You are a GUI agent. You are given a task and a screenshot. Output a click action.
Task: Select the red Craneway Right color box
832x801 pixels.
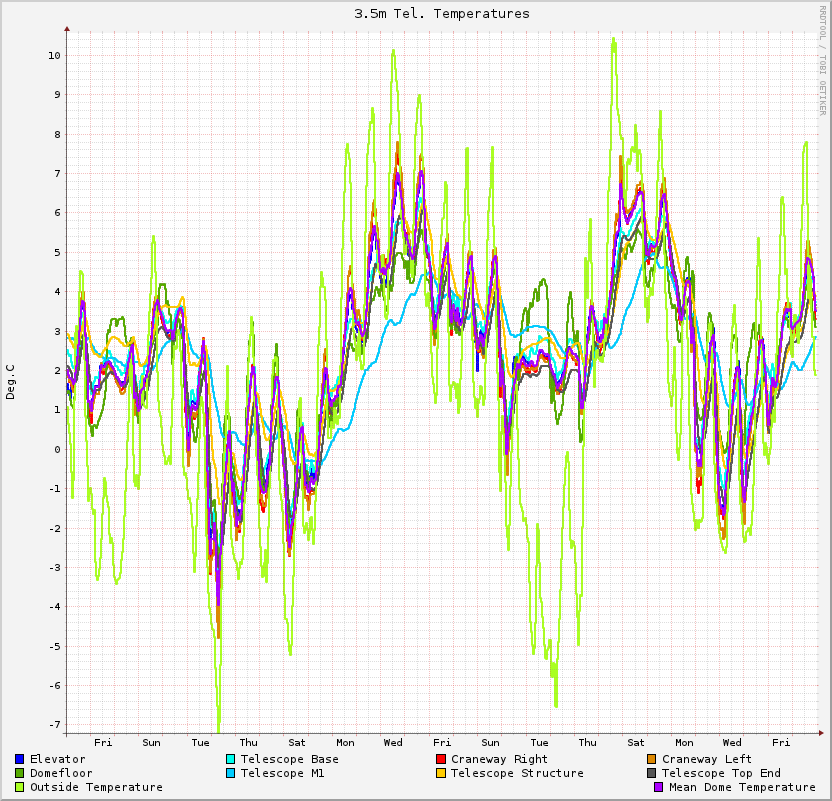[441, 759]
